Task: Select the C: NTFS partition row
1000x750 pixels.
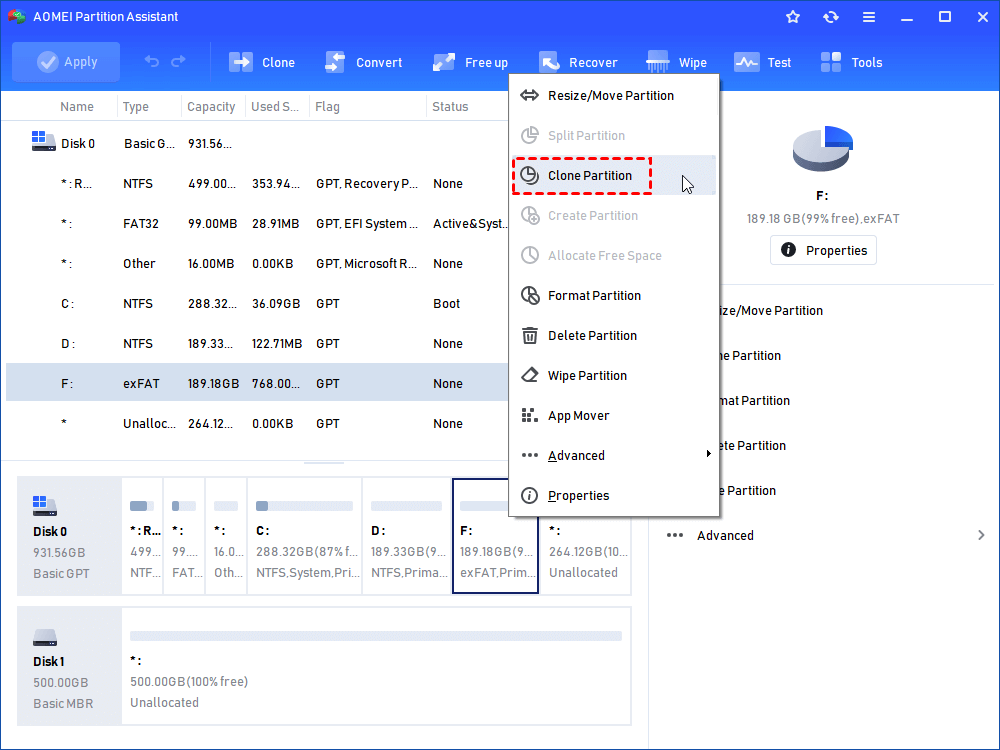Action: click(257, 304)
